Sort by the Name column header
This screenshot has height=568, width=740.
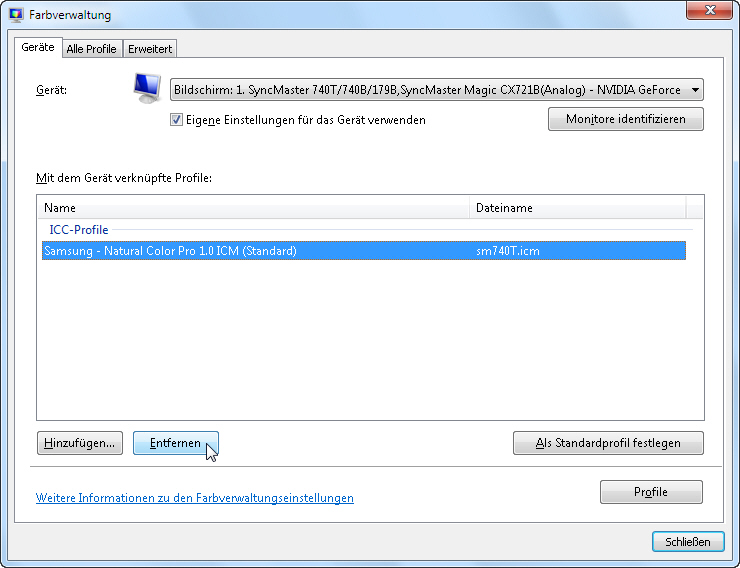pos(252,208)
